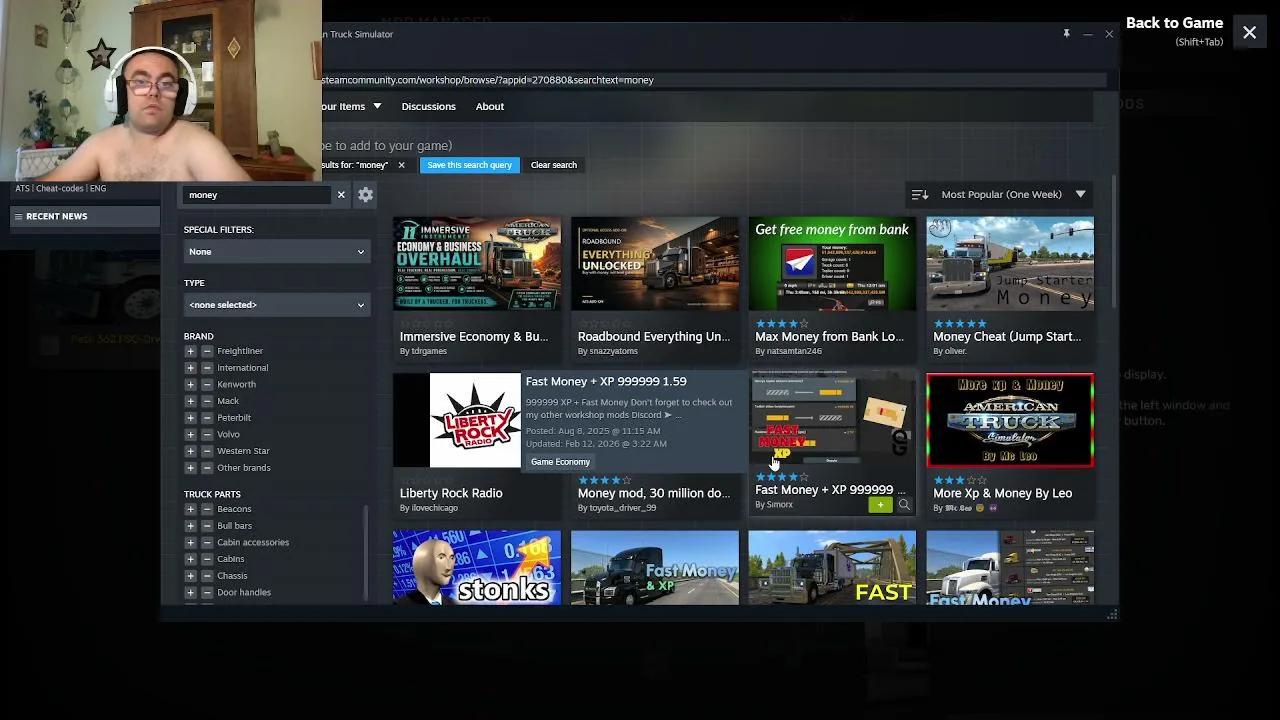Viewport: 1280px width, 720px height.
Task: Click the sort order icon beside Most Popular
Action: tap(920, 195)
